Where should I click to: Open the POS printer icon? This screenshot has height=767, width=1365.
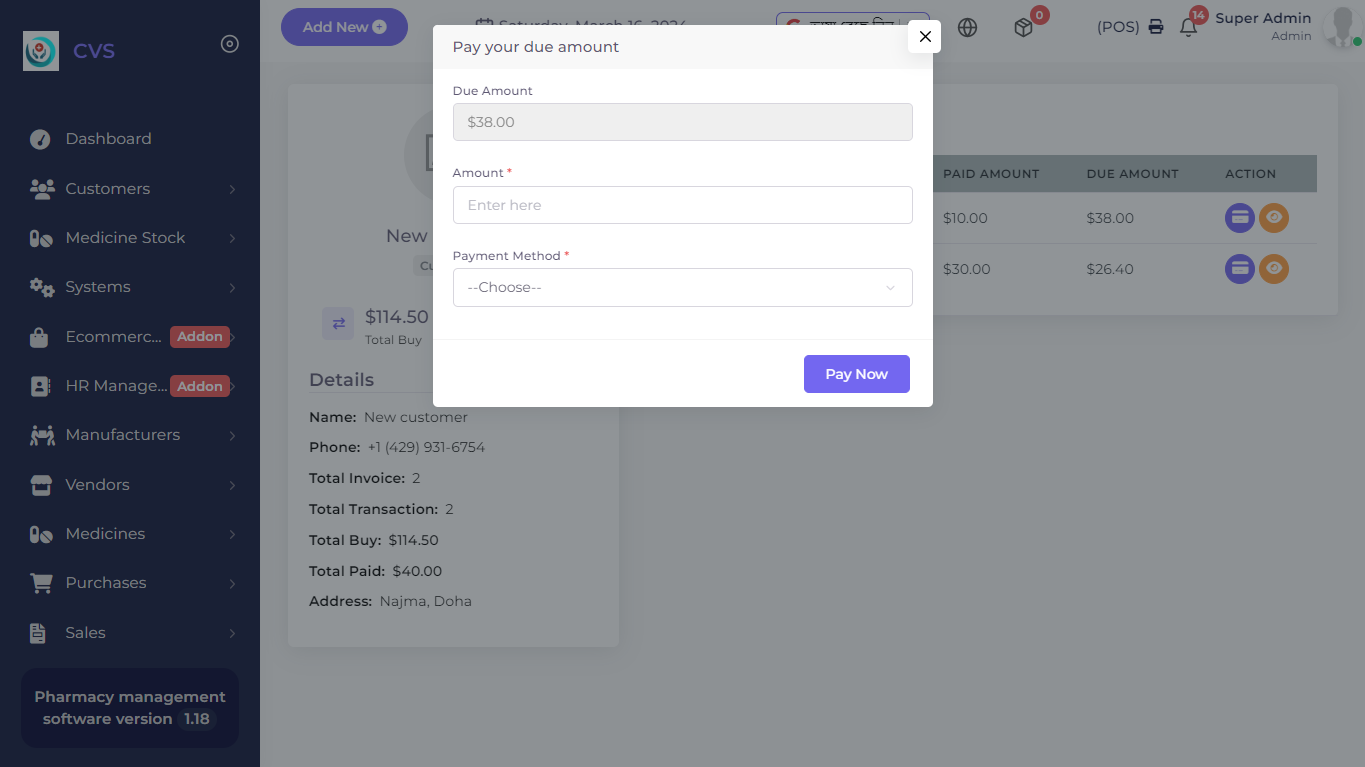coord(1156,27)
